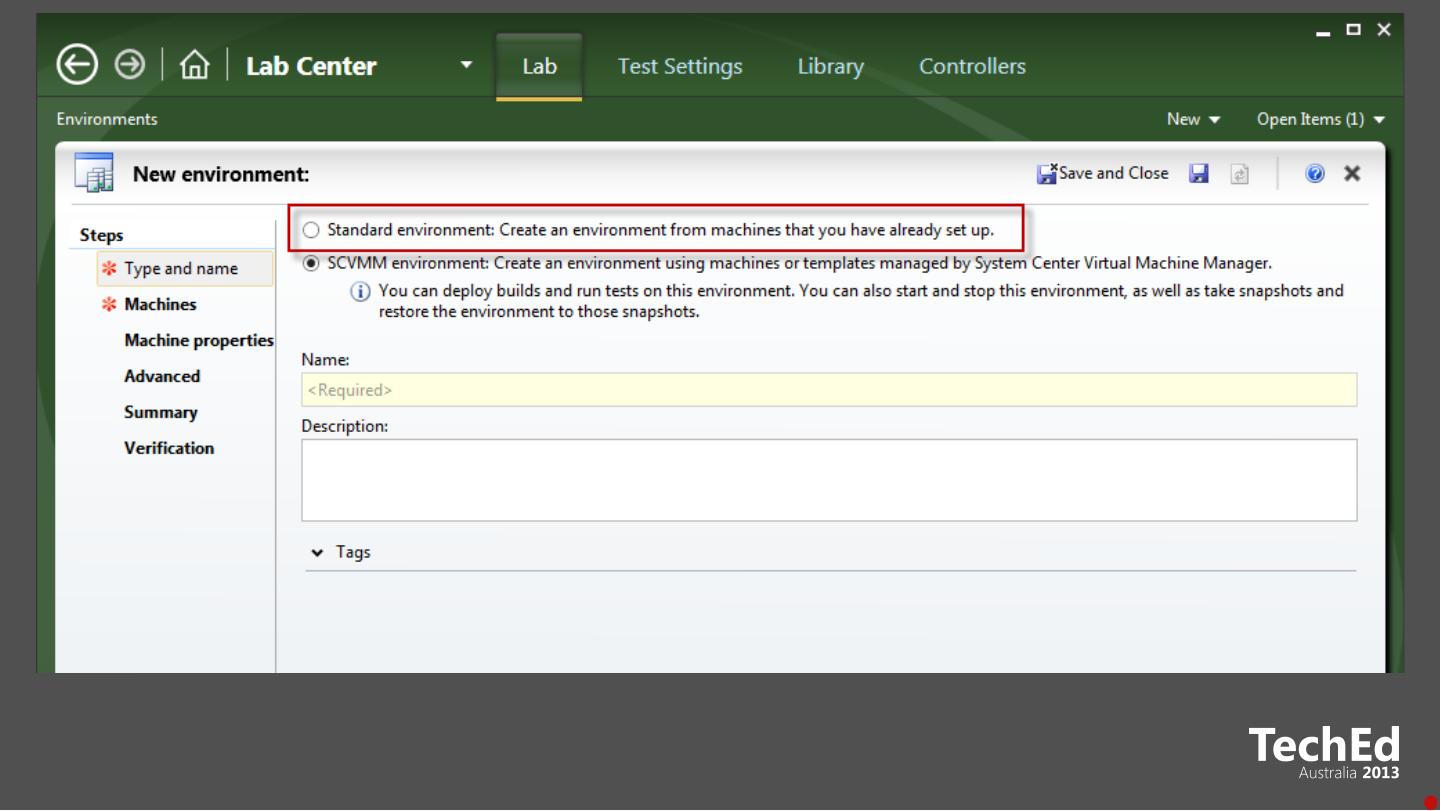Image resolution: width=1441 pixels, height=811 pixels.
Task: Go to the Machines step
Action: (x=160, y=304)
